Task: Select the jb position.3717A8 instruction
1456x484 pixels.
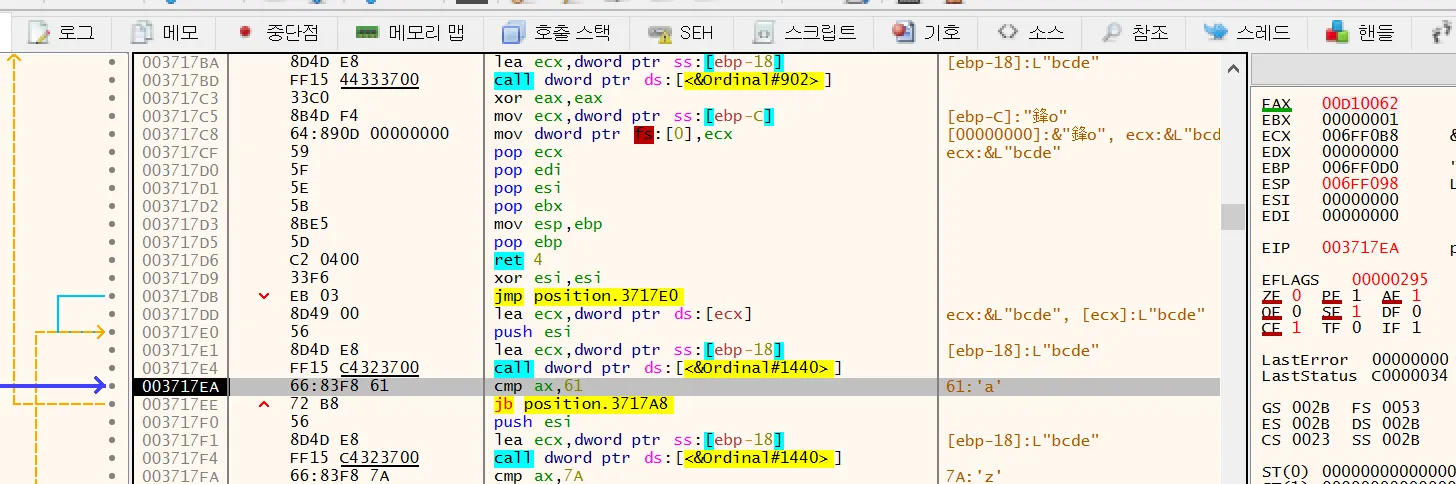Action: 582,404
